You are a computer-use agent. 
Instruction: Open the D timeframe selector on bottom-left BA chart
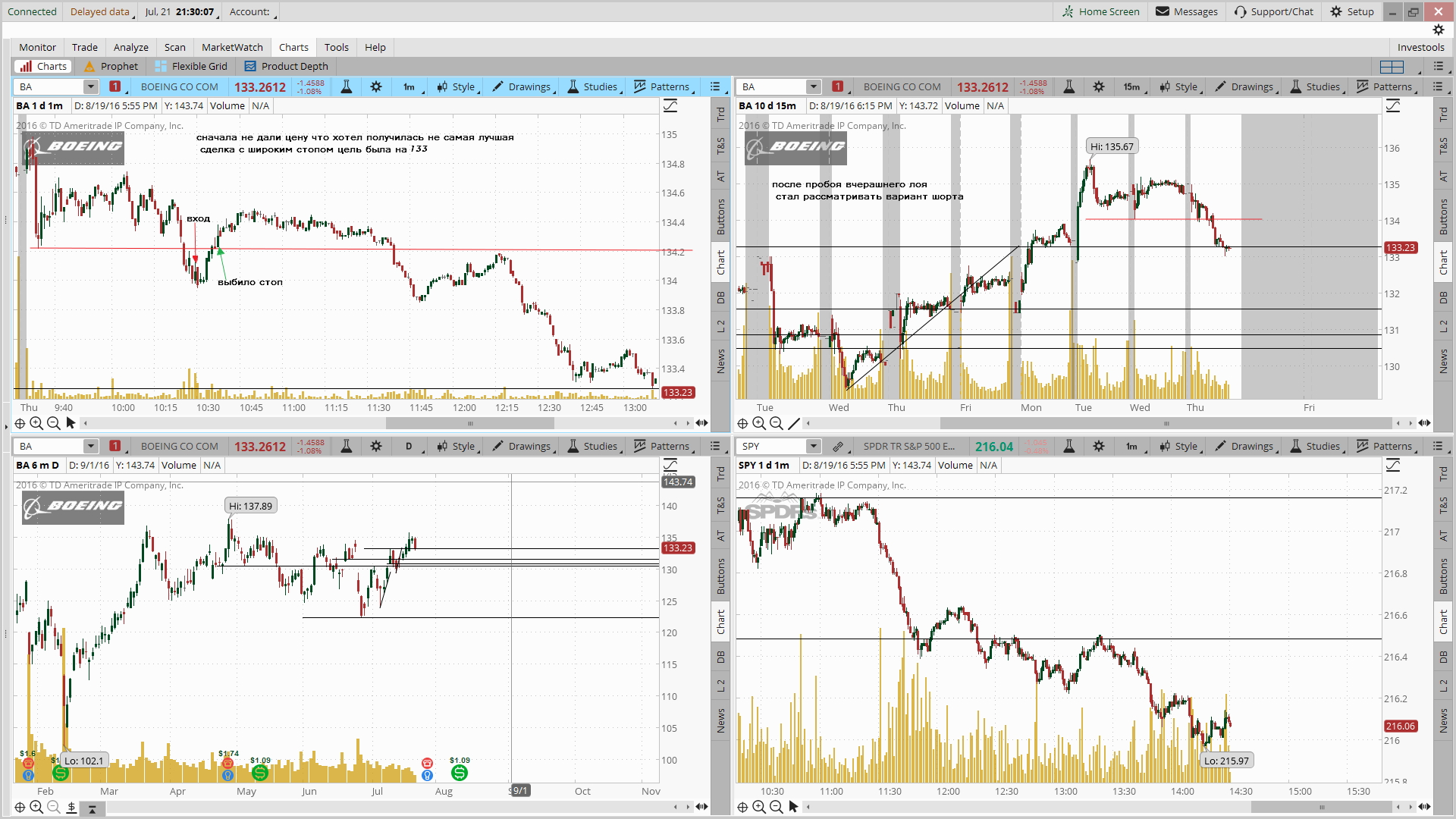[411, 446]
